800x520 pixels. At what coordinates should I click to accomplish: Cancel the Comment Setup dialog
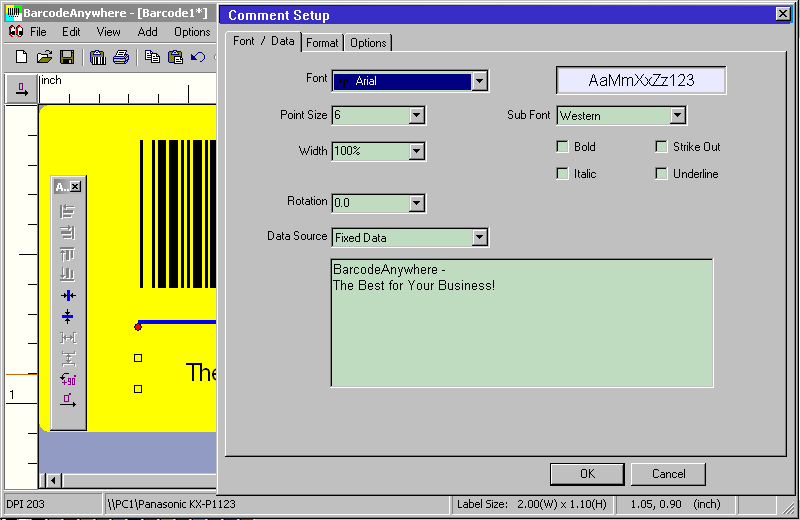tap(668, 474)
